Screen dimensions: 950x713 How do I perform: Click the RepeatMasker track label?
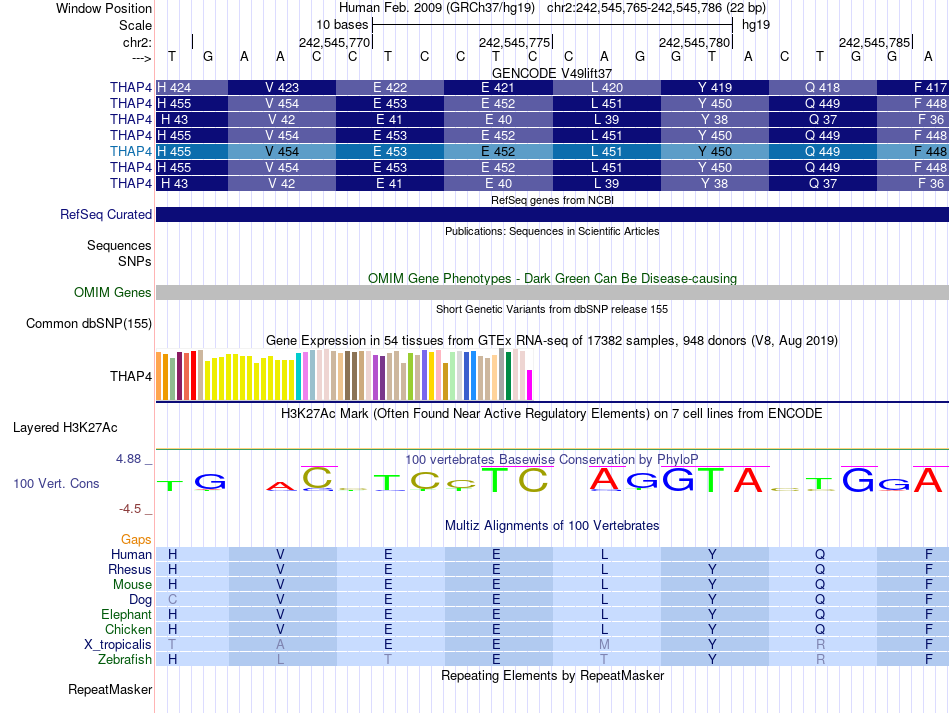click(110, 689)
